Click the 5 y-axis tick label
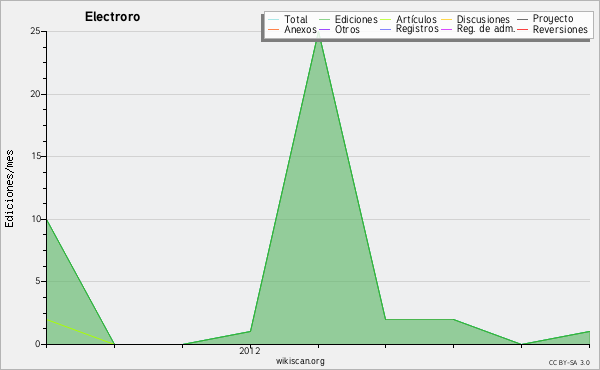 click(38, 281)
